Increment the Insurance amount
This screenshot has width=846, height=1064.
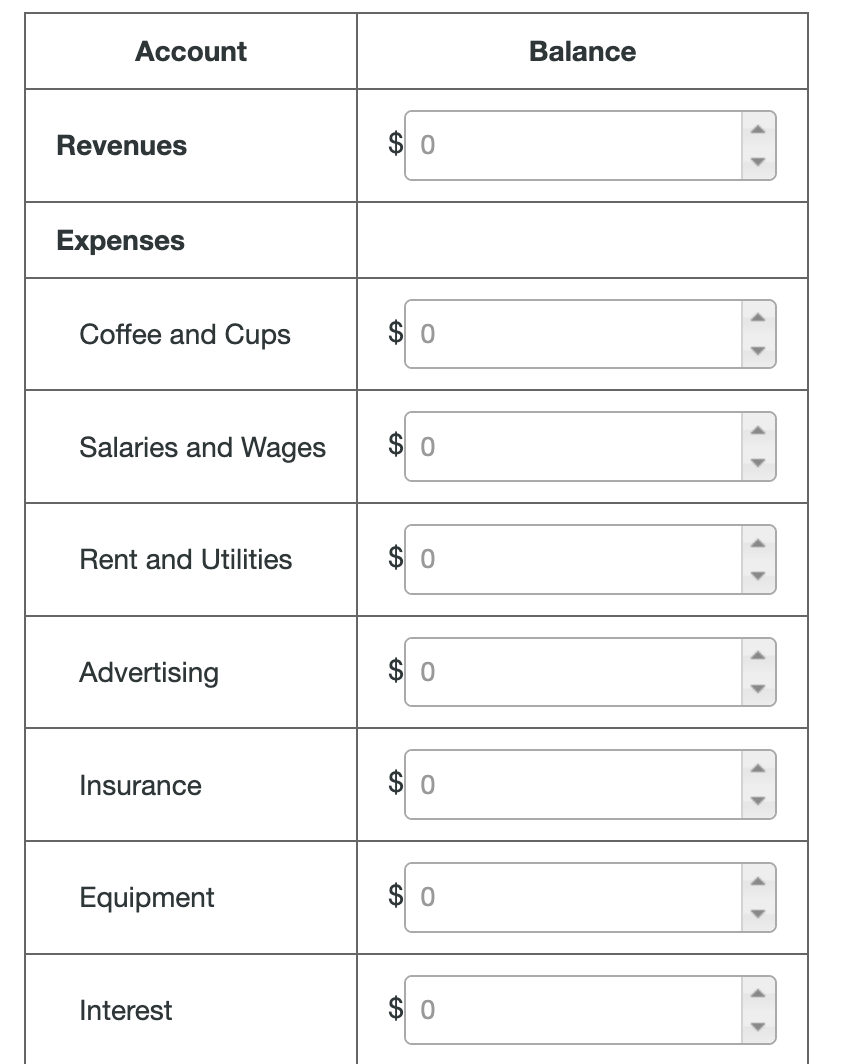tap(758, 767)
